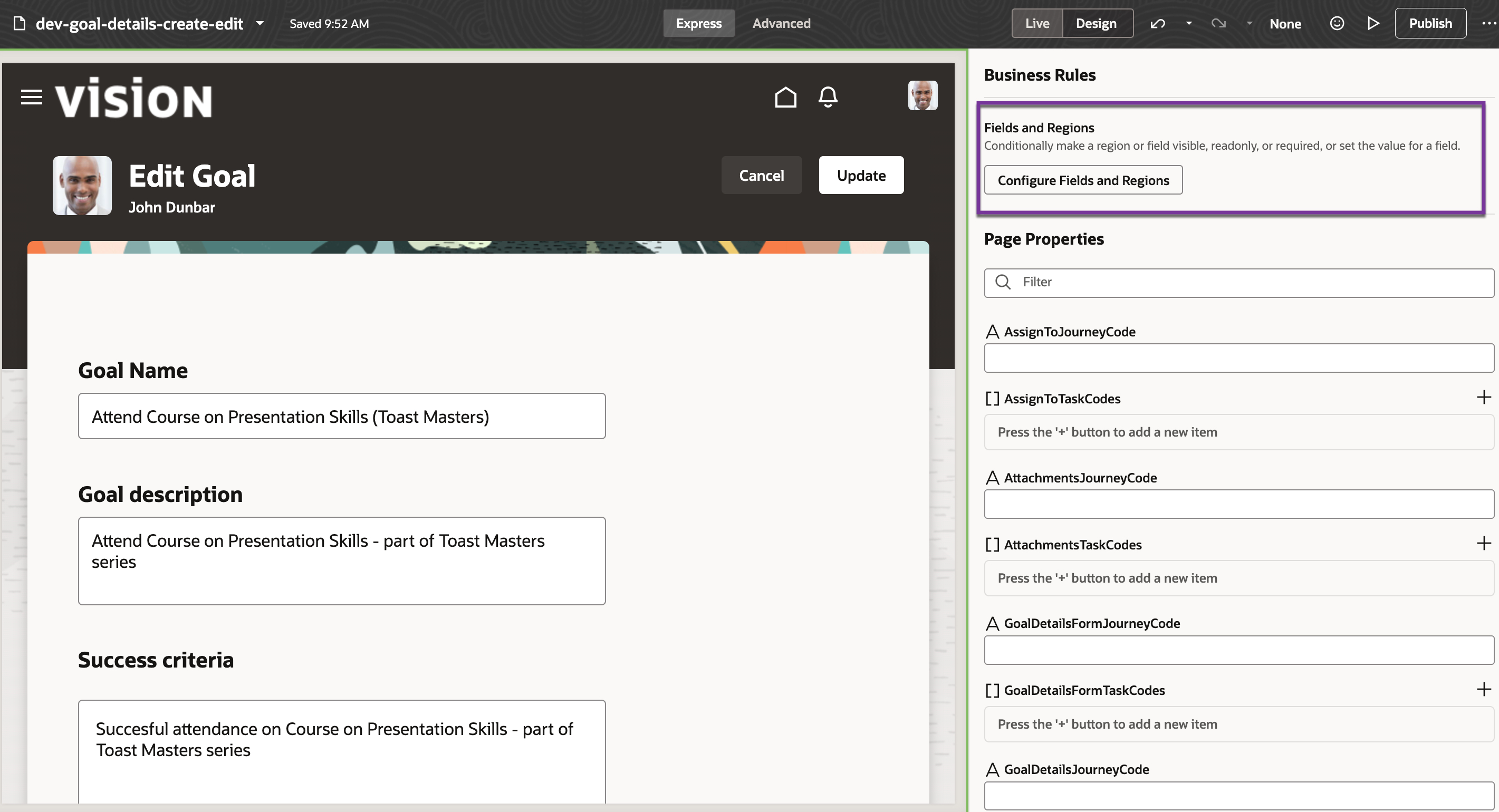This screenshot has width=1499, height=812.
Task: Select the Express tab
Action: (698, 24)
